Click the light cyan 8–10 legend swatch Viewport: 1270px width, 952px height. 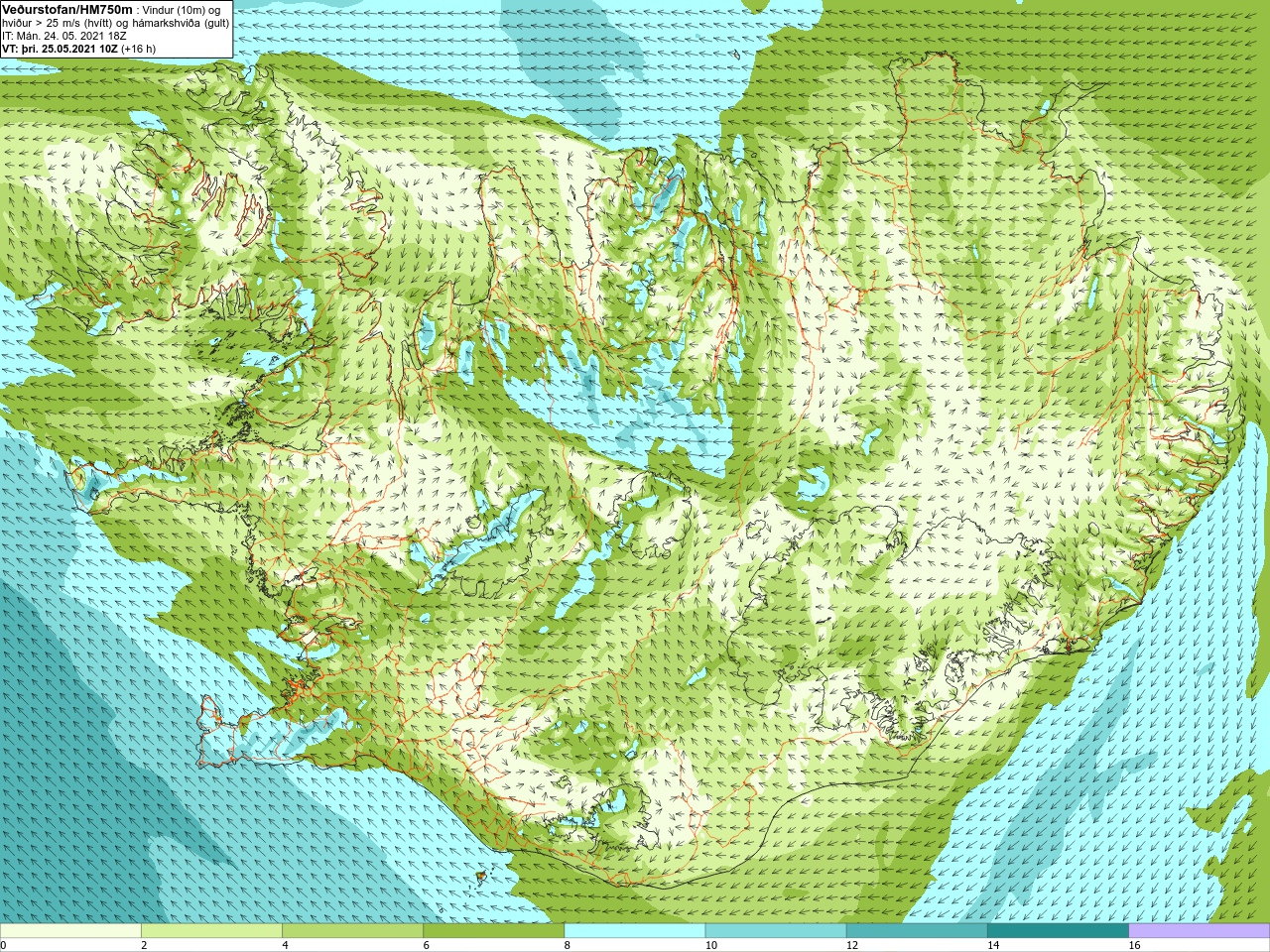pos(635,931)
